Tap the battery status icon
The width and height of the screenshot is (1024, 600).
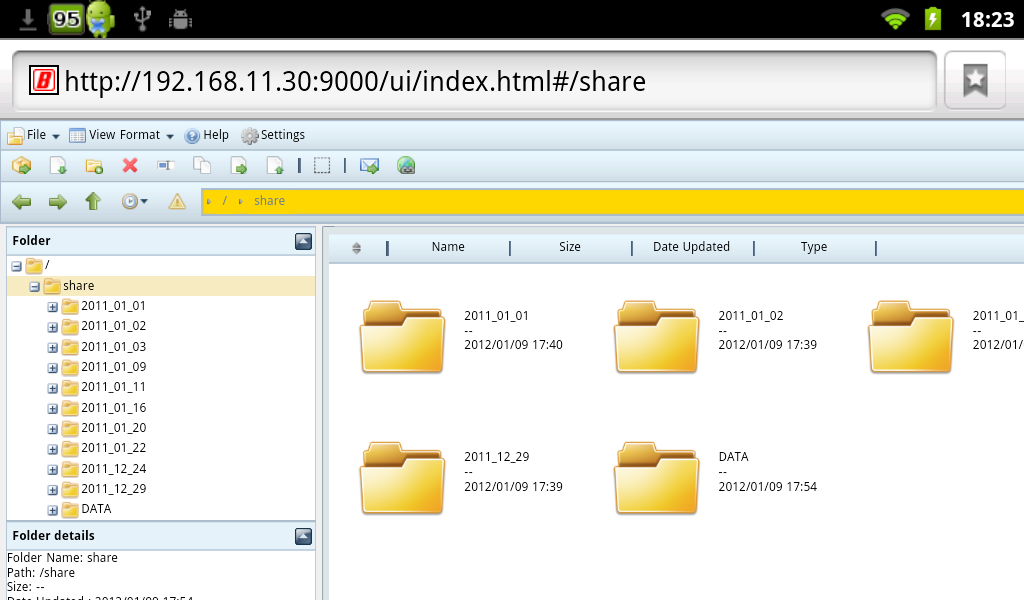[933, 18]
